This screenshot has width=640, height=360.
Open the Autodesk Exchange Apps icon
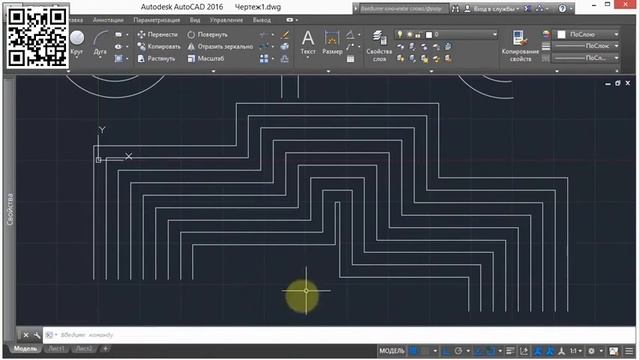pyautogui.click(x=527, y=9)
